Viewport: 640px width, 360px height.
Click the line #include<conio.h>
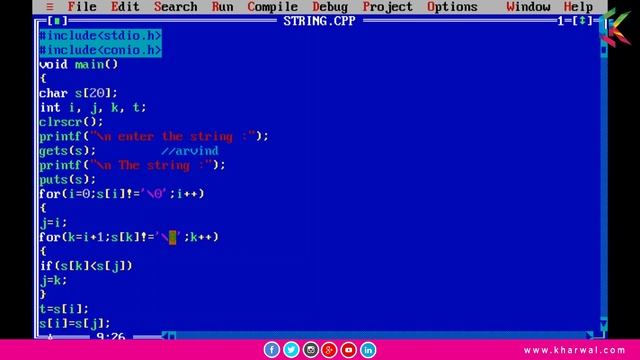pyautogui.click(x=100, y=50)
